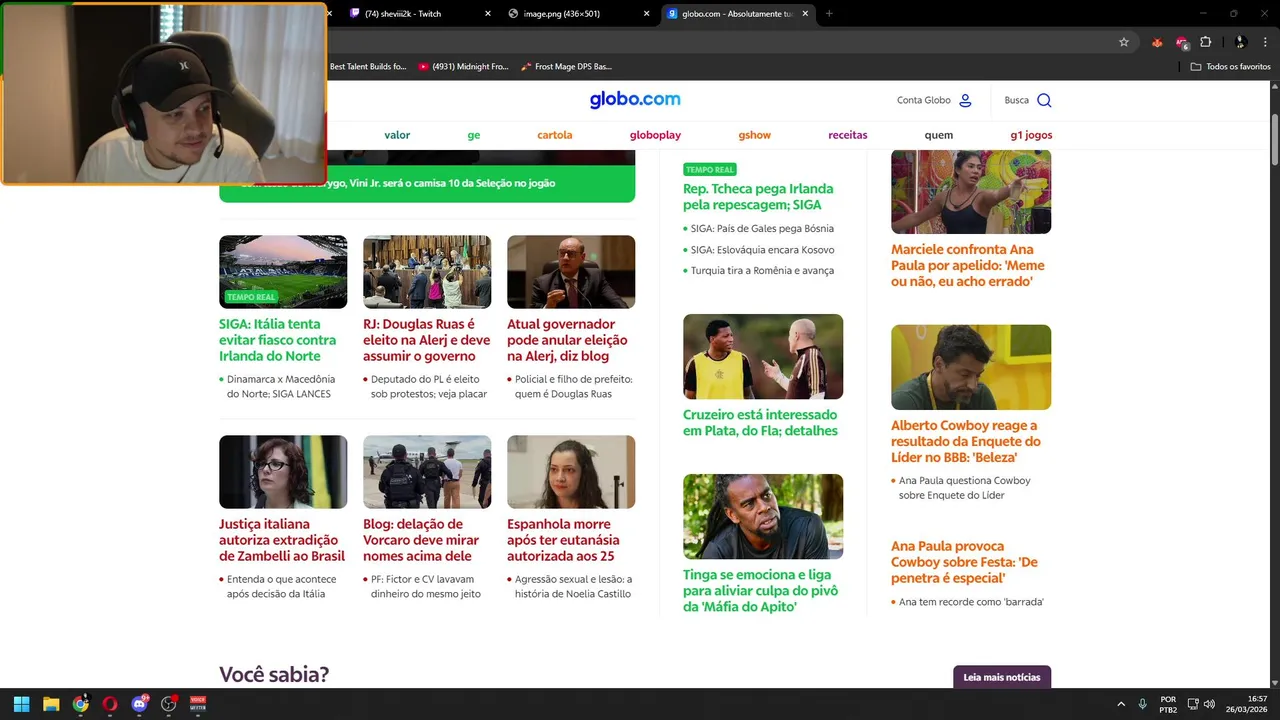Open the new tab plus button

click(829, 14)
